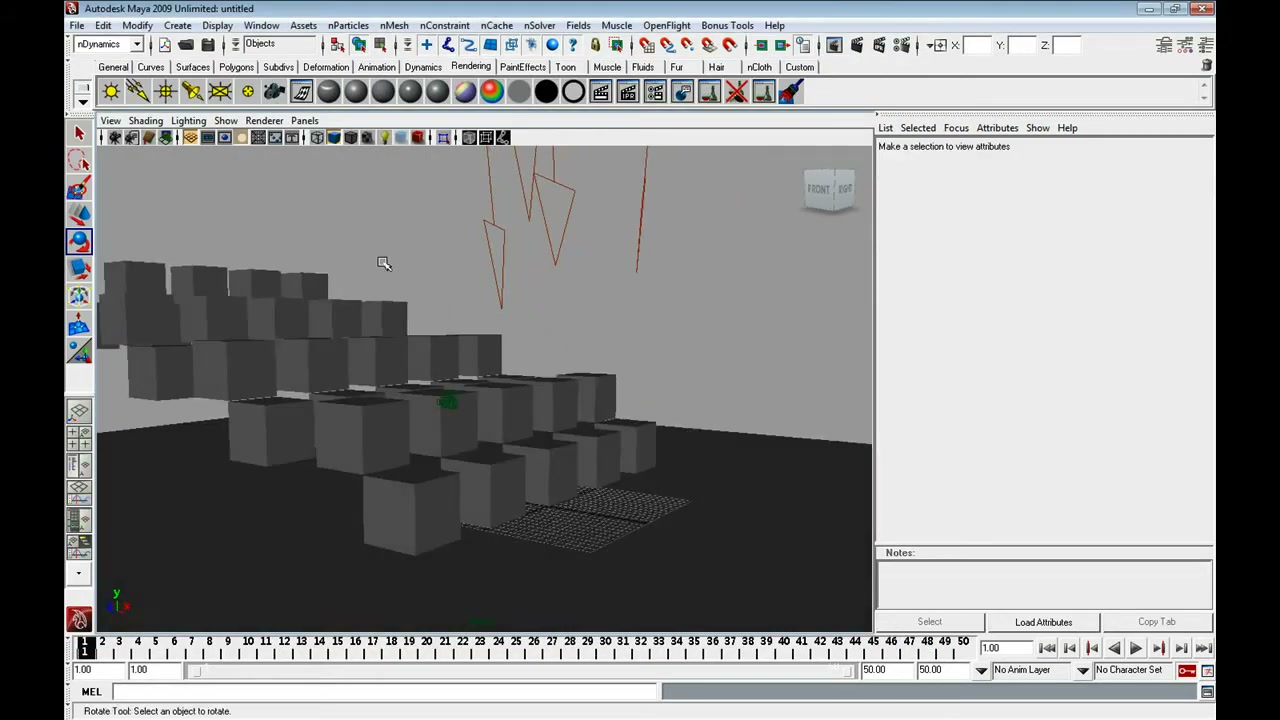This screenshot has height=720, width=1280.
Task: Click the Show Manipulator tool
Action: point(79,350)
